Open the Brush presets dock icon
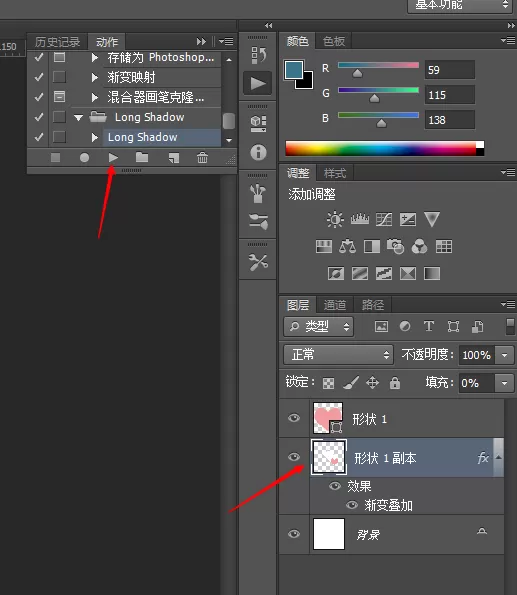Viewport: 517px width, 595px height. 258,194
